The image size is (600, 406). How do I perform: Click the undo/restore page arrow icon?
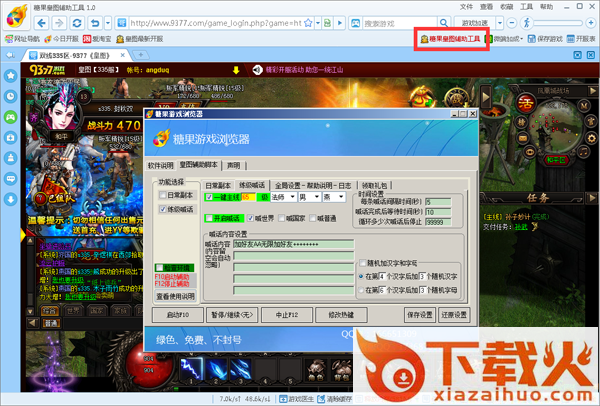coord(95,23)
